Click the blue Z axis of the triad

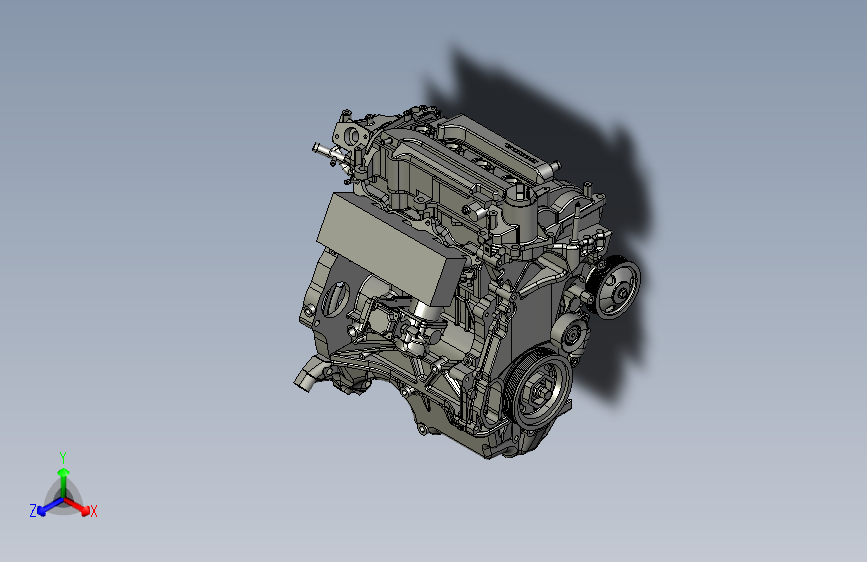(x=50, y=507)
